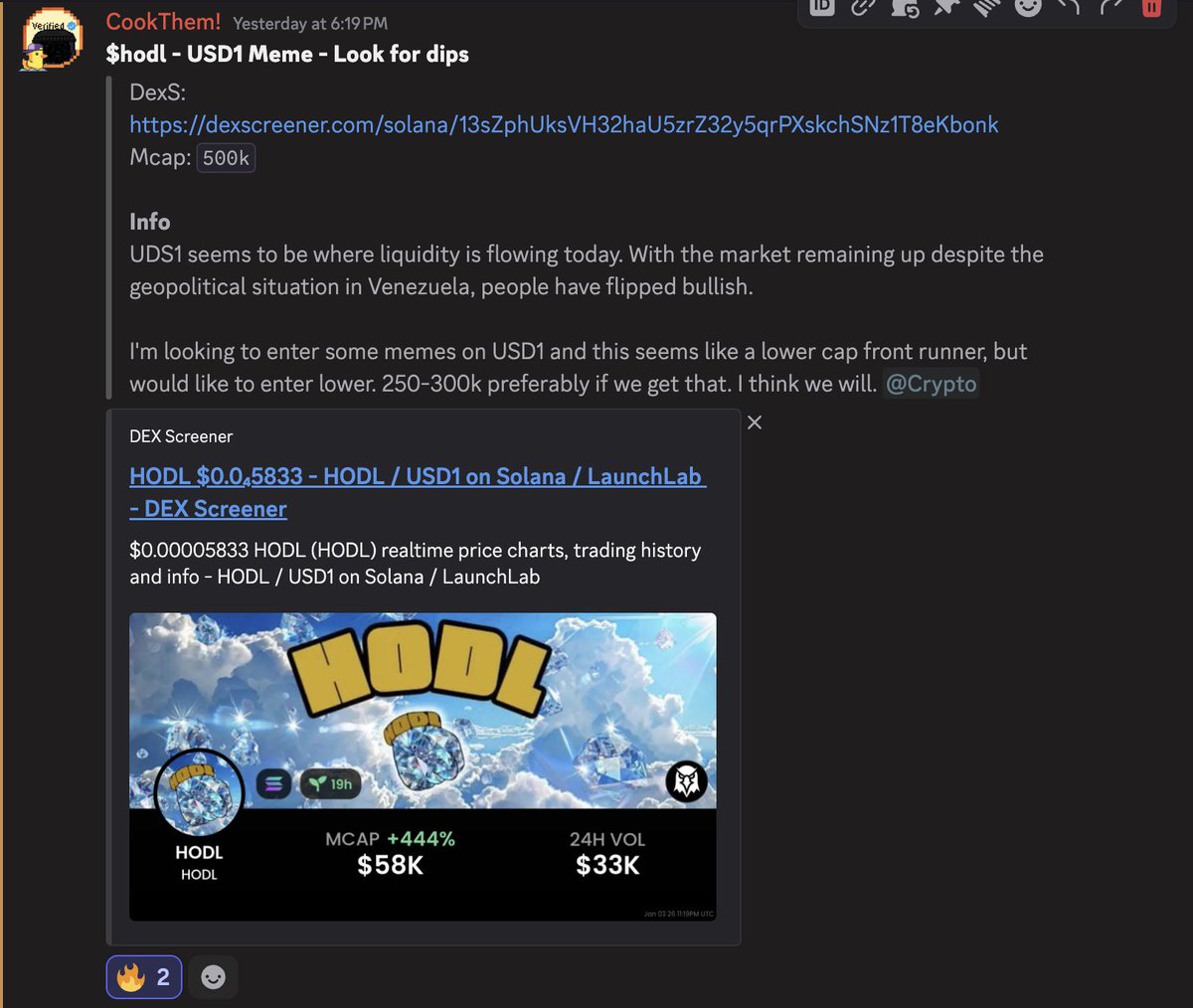Image resolution: width=1193 pixels, height=1008 pixels.
Task: Click the Info heading in the message
Action: 149,222
